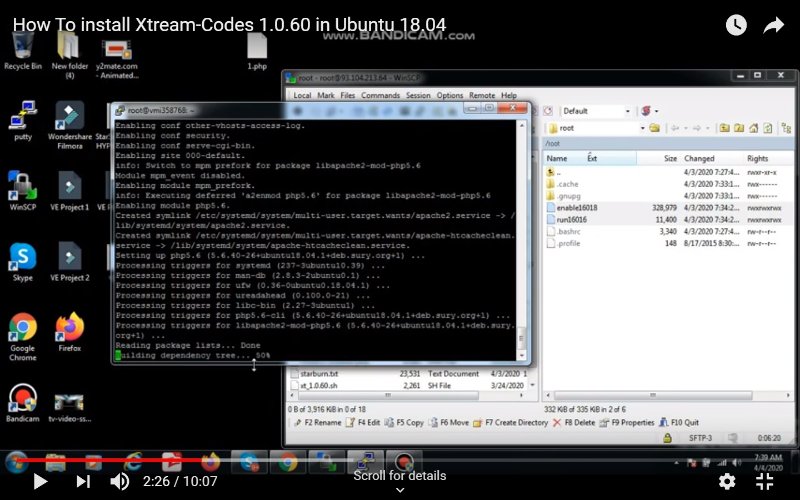Click the Watch later clock icon
This screenshot has height=500, width=800.
(x=736, y=25)
